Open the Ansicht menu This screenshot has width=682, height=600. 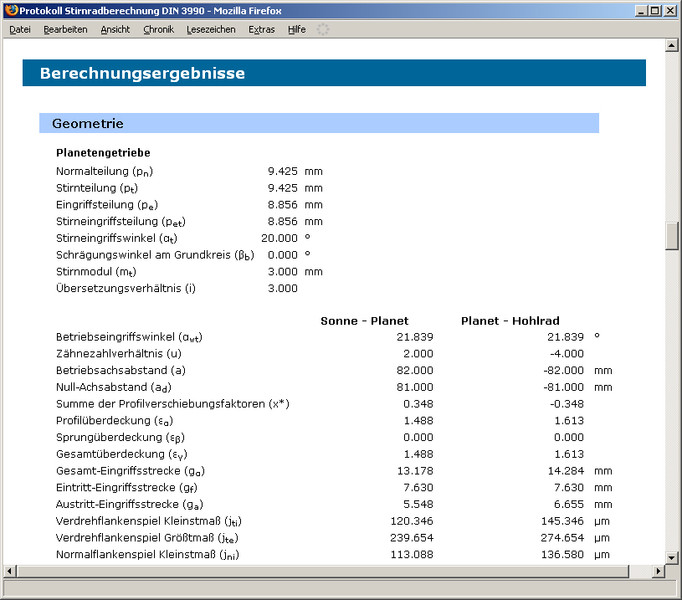[115, 29]
